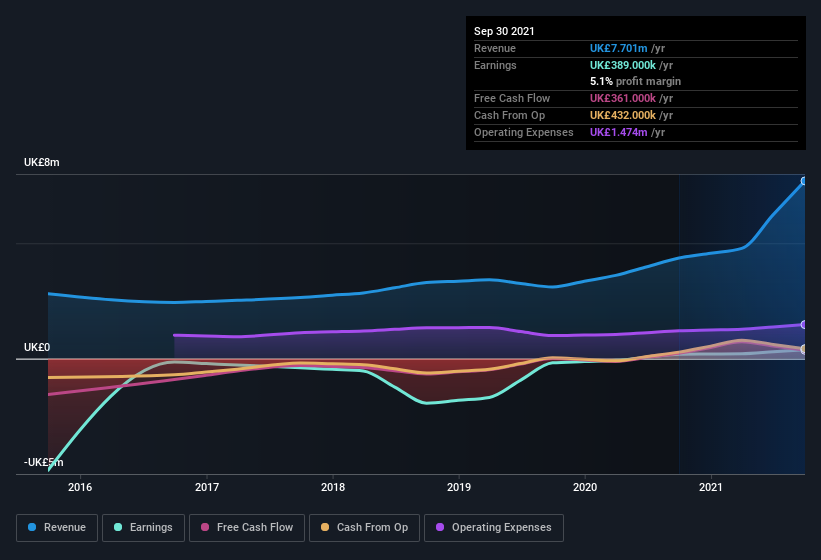This screenshot has height=560, width=821.
Task: Select the Revenue endpoint marker on chart
Action: pos(804,181)
